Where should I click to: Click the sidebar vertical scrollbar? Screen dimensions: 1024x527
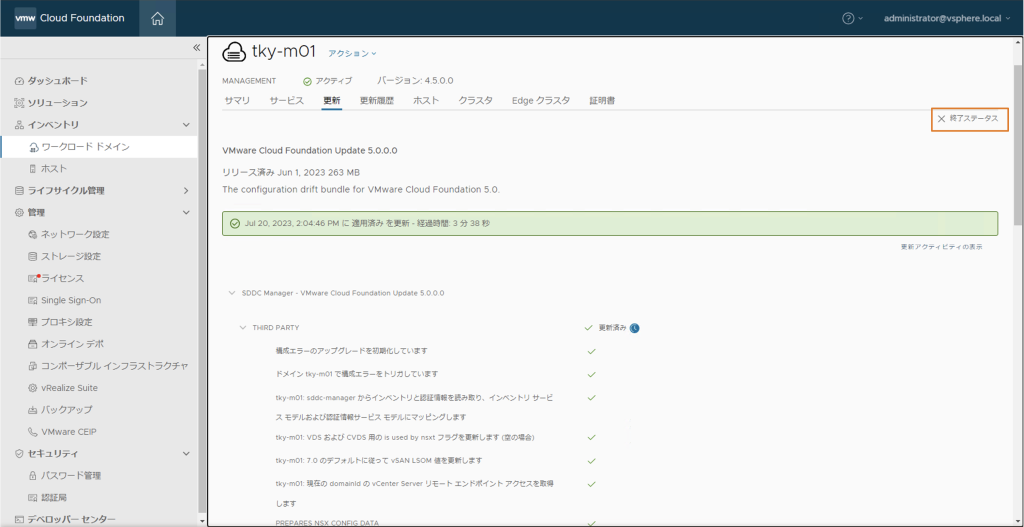(x=202, y=291)
